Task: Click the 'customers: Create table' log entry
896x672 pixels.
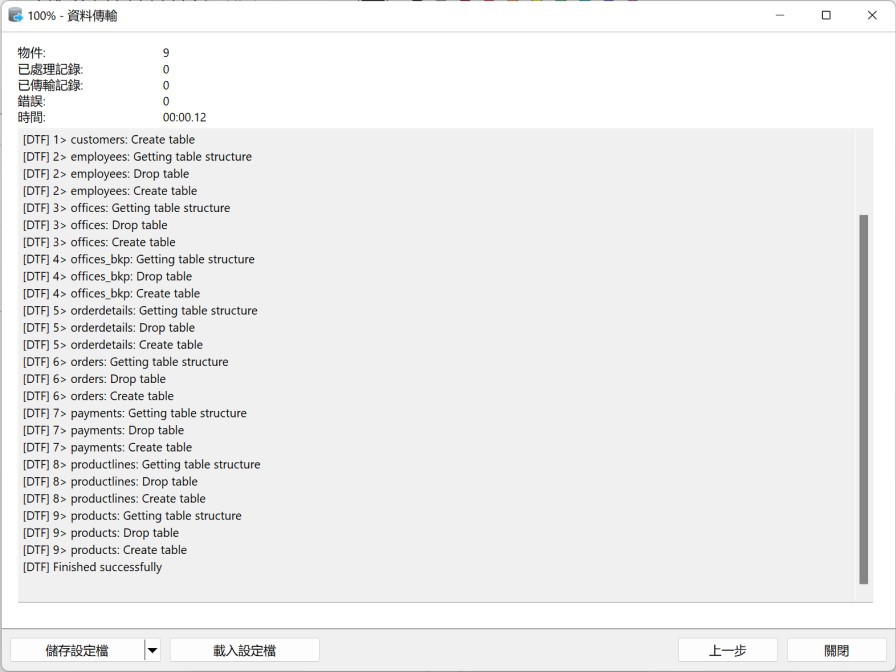Action: 109,140
